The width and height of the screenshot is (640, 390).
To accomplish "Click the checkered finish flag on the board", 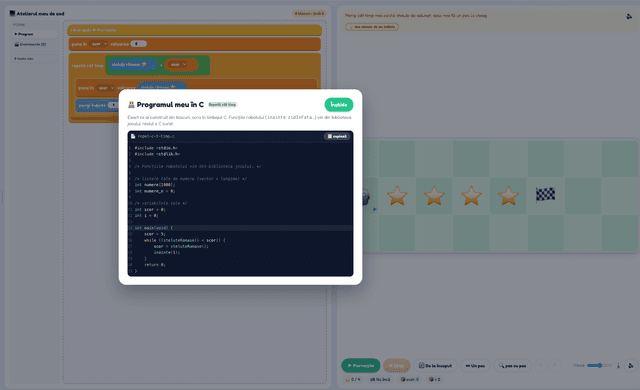I will (545, 195).
